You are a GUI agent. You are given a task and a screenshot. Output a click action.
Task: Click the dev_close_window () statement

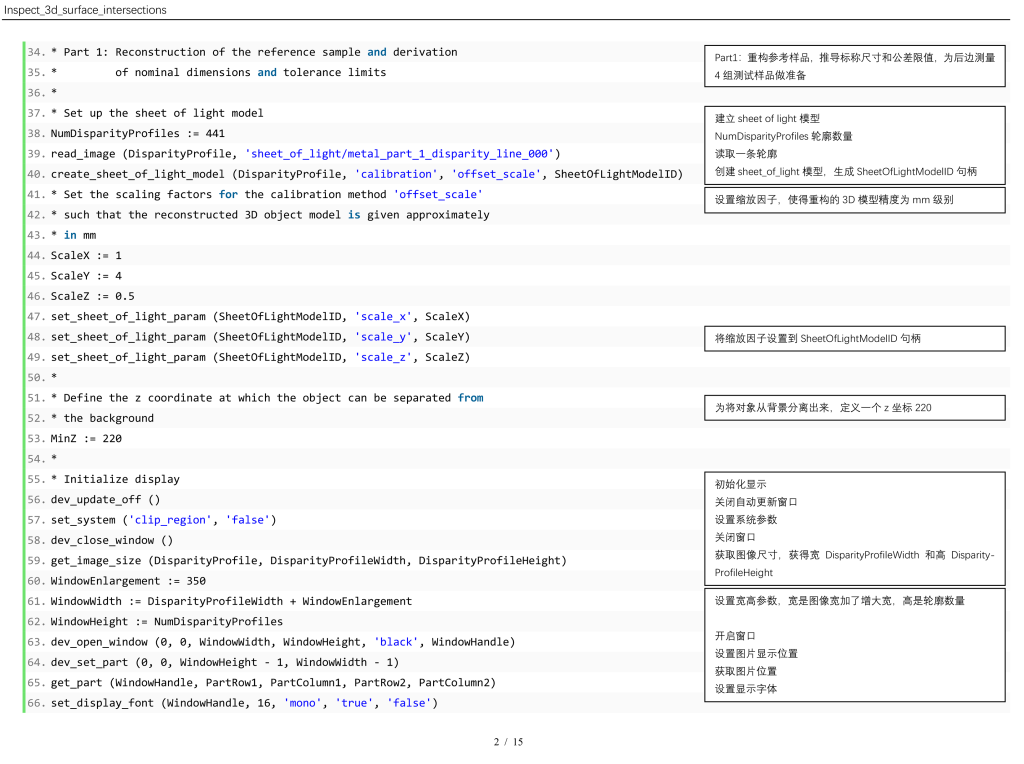pos(112,540)
